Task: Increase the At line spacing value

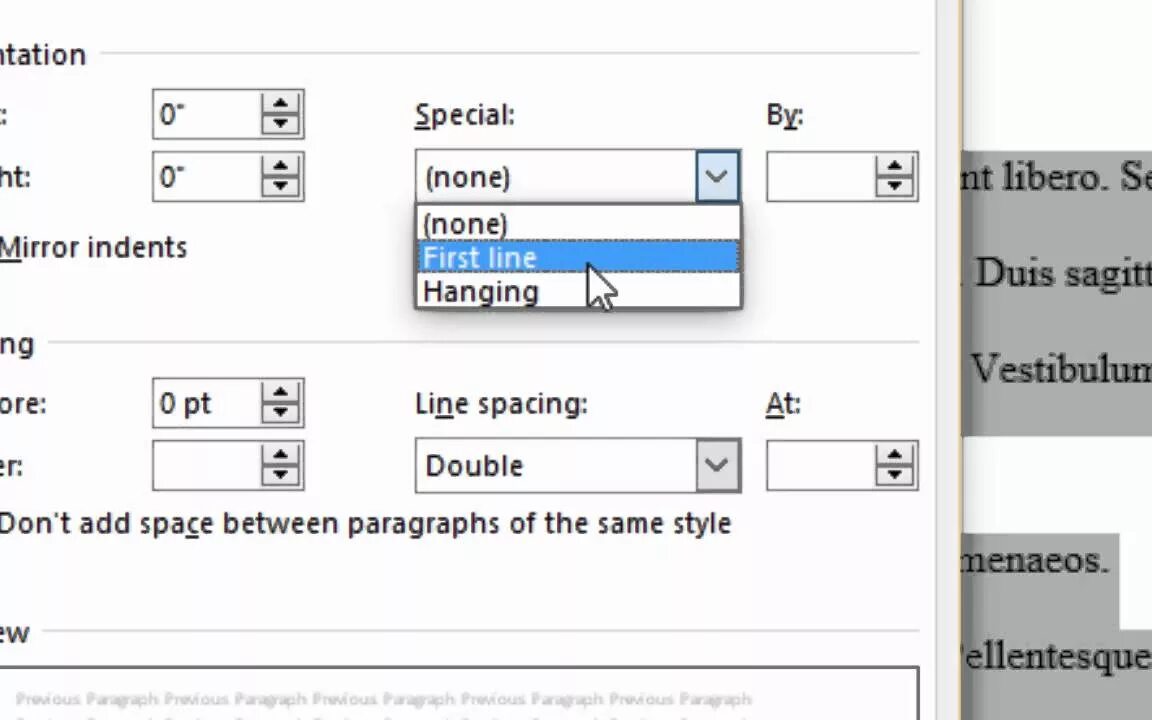Action: pos(895,455)
